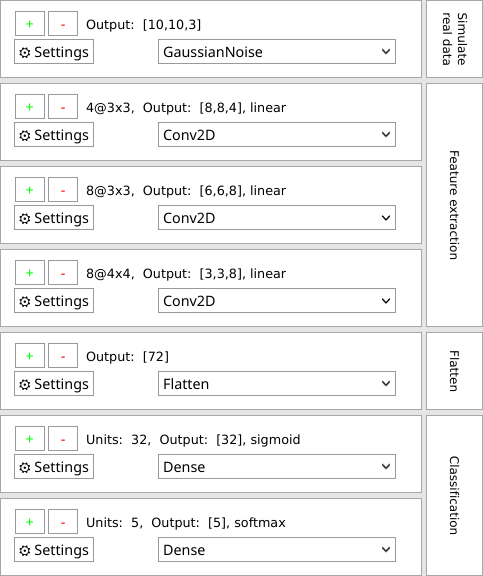Open Settings for the Flatten layer

(54, 384)
